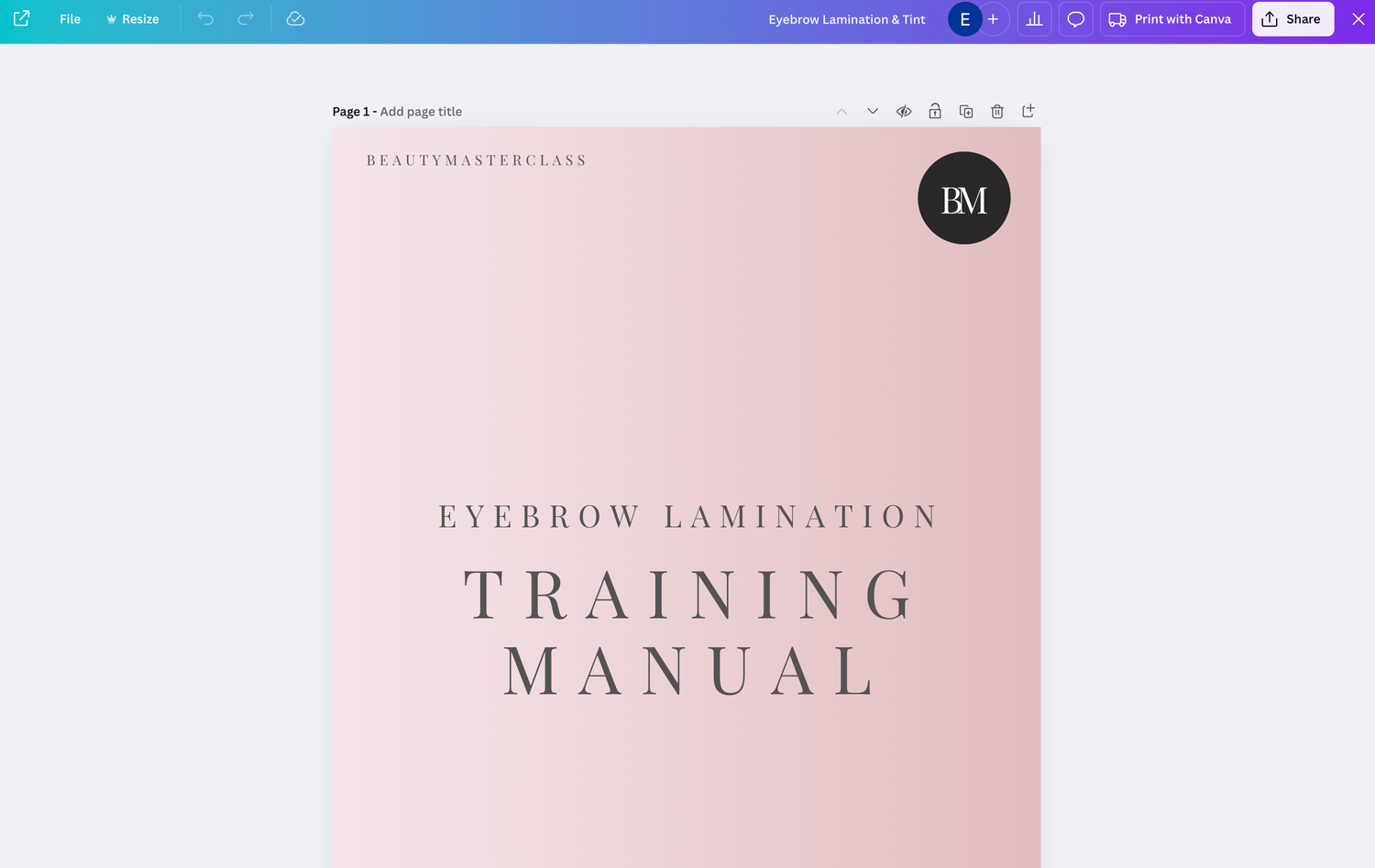This screenshot has width=1375, height=868.
Task: Click the Undo arrow
Action: pyautogui.click(x=205, y=19)
